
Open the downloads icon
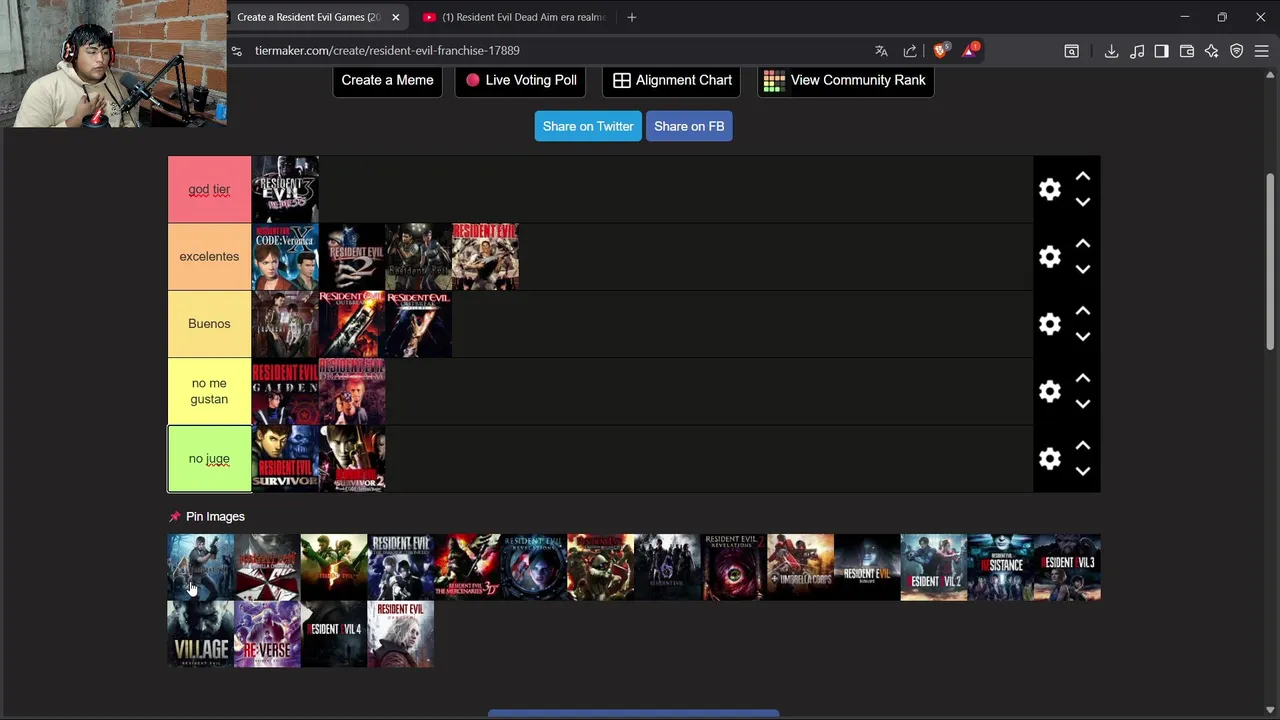click(1111, 51)
